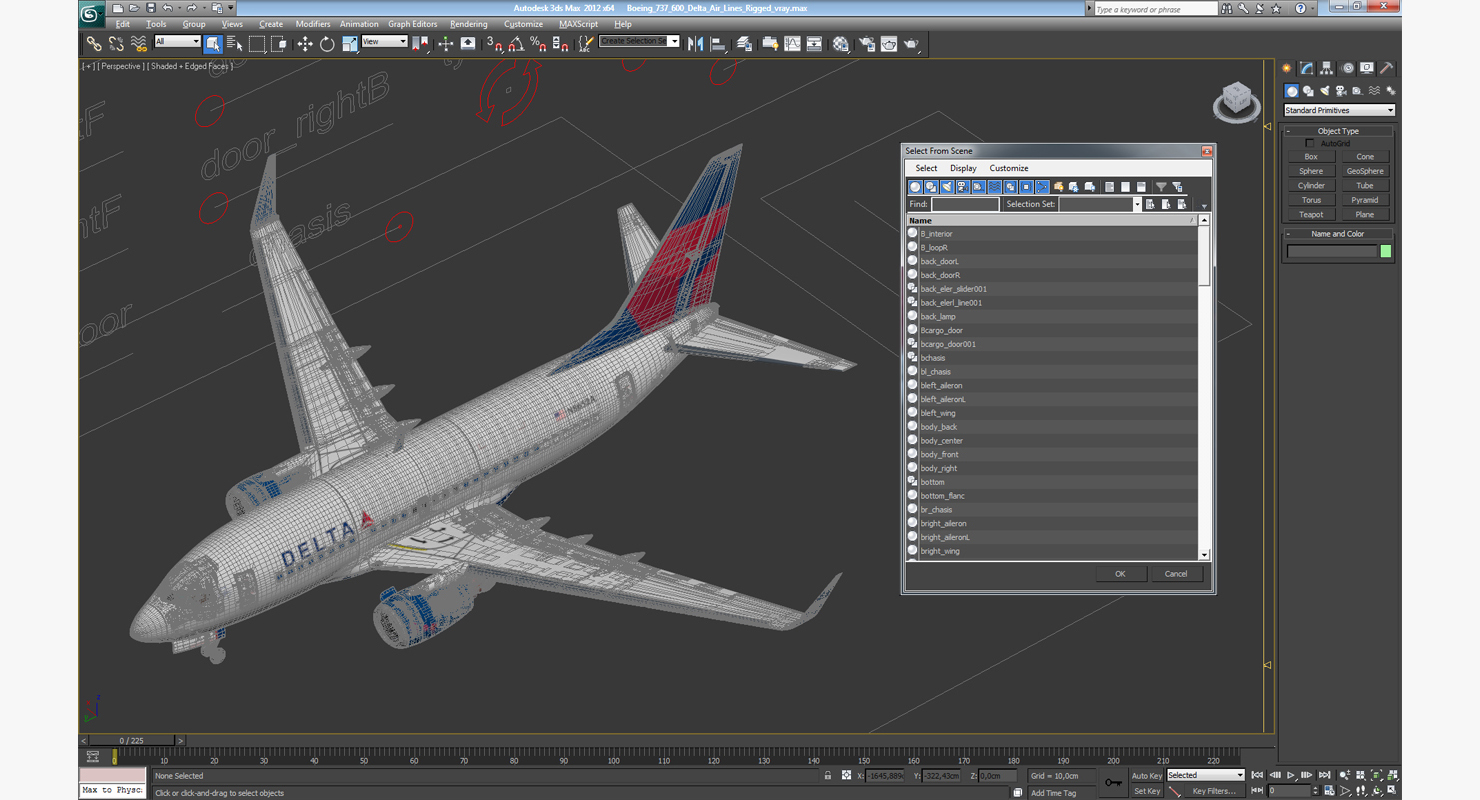Choose the Rectangular Selection Region tool
The image size is (1480, 800).
[x=257, y=44]
